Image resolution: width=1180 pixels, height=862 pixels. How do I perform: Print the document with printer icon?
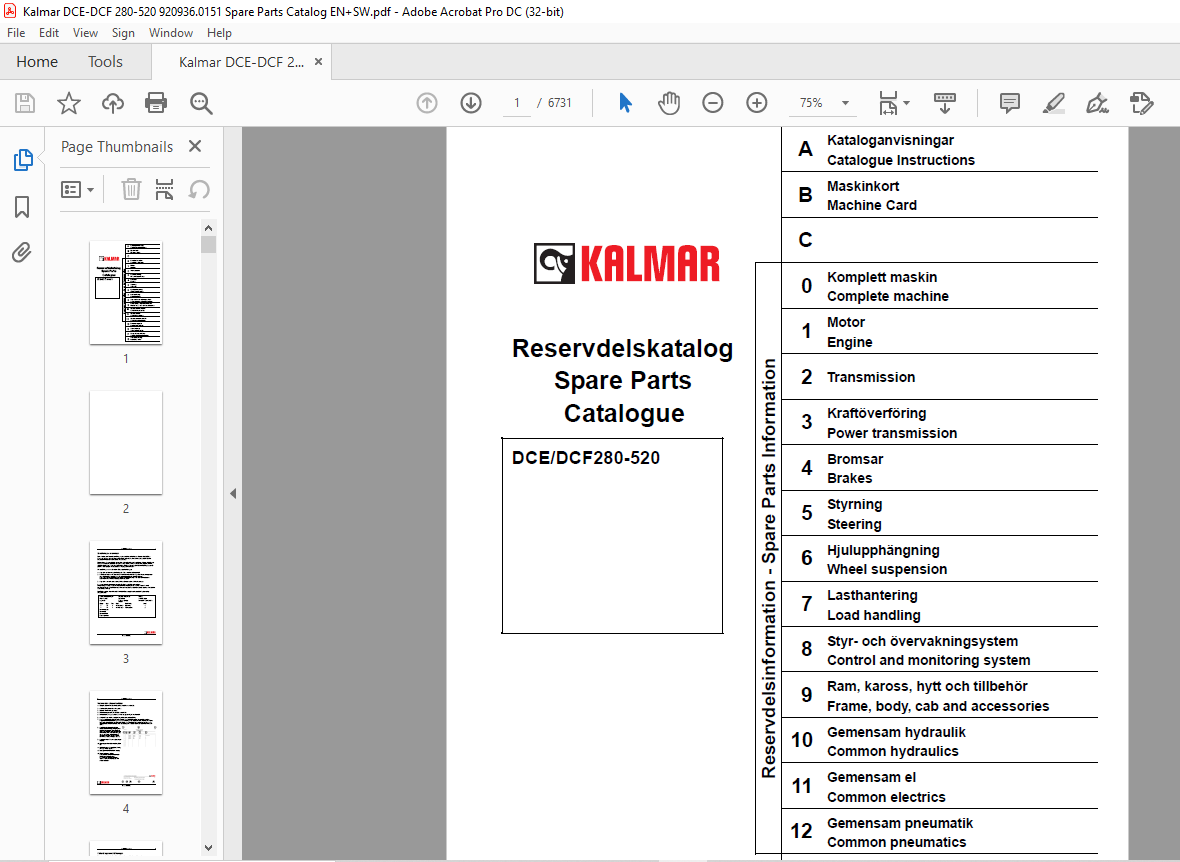point(156,103)
